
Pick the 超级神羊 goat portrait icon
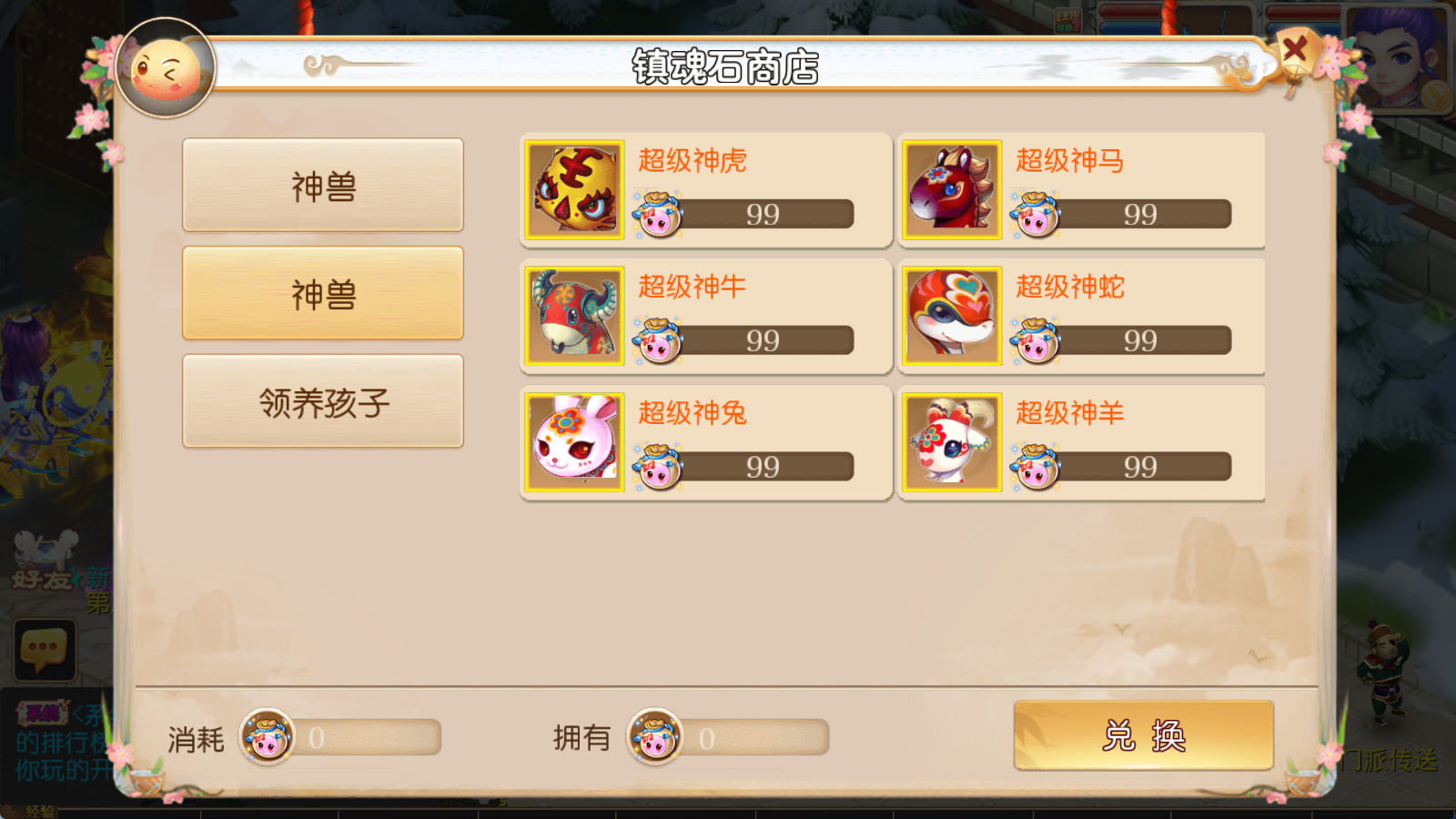952,442
